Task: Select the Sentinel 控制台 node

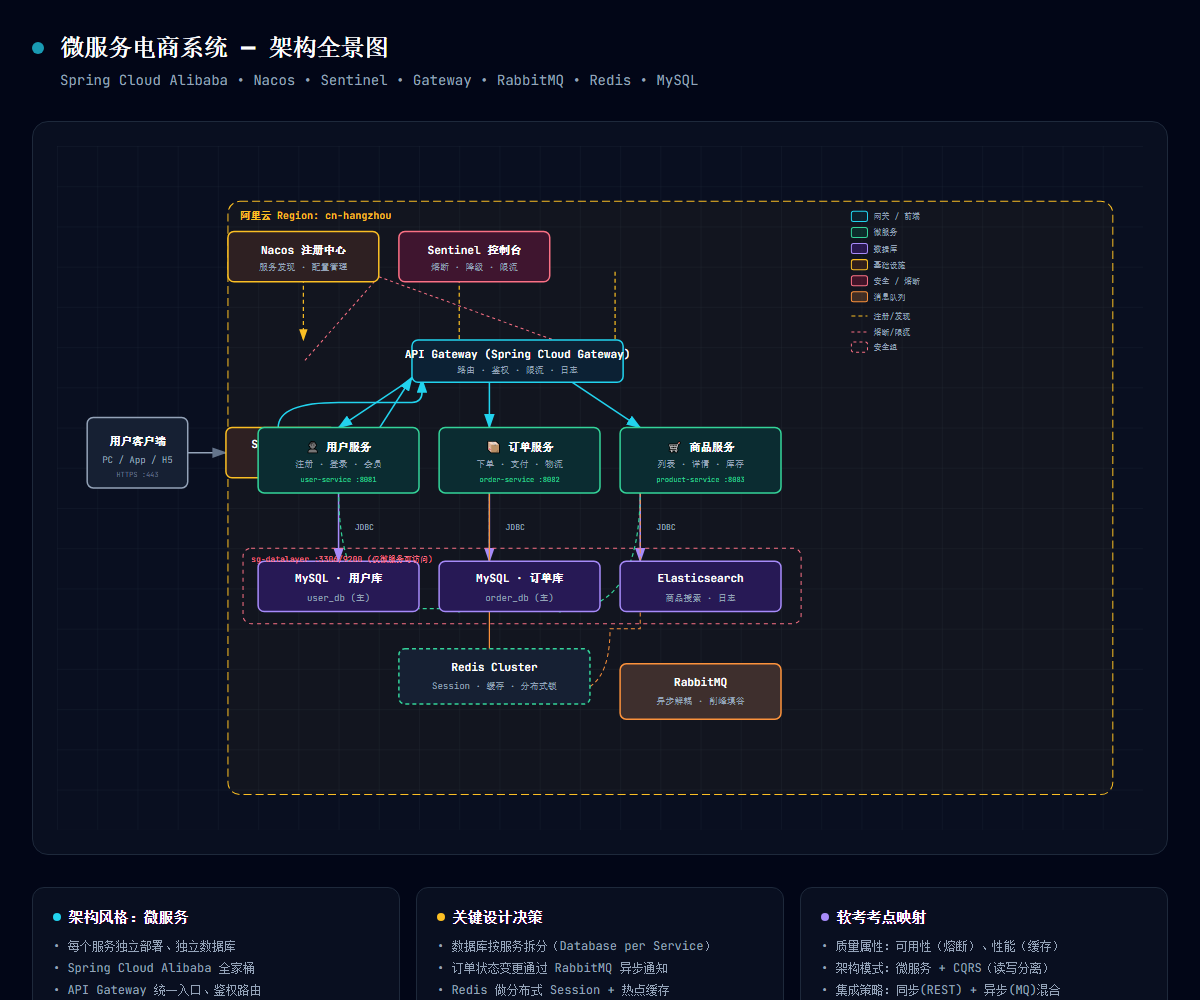Action: (x=474, y=257)
